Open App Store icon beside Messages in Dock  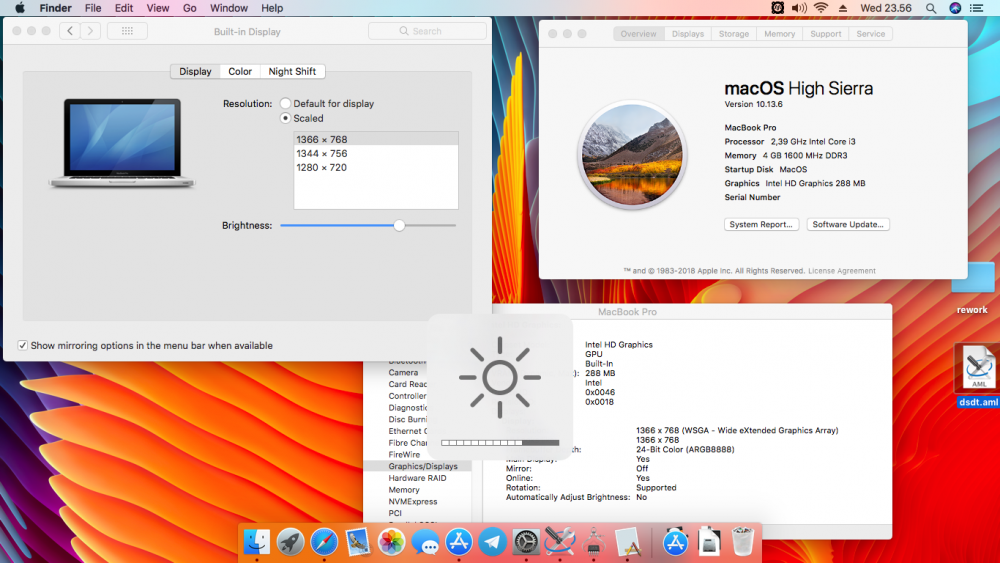(x=459, y=542)
